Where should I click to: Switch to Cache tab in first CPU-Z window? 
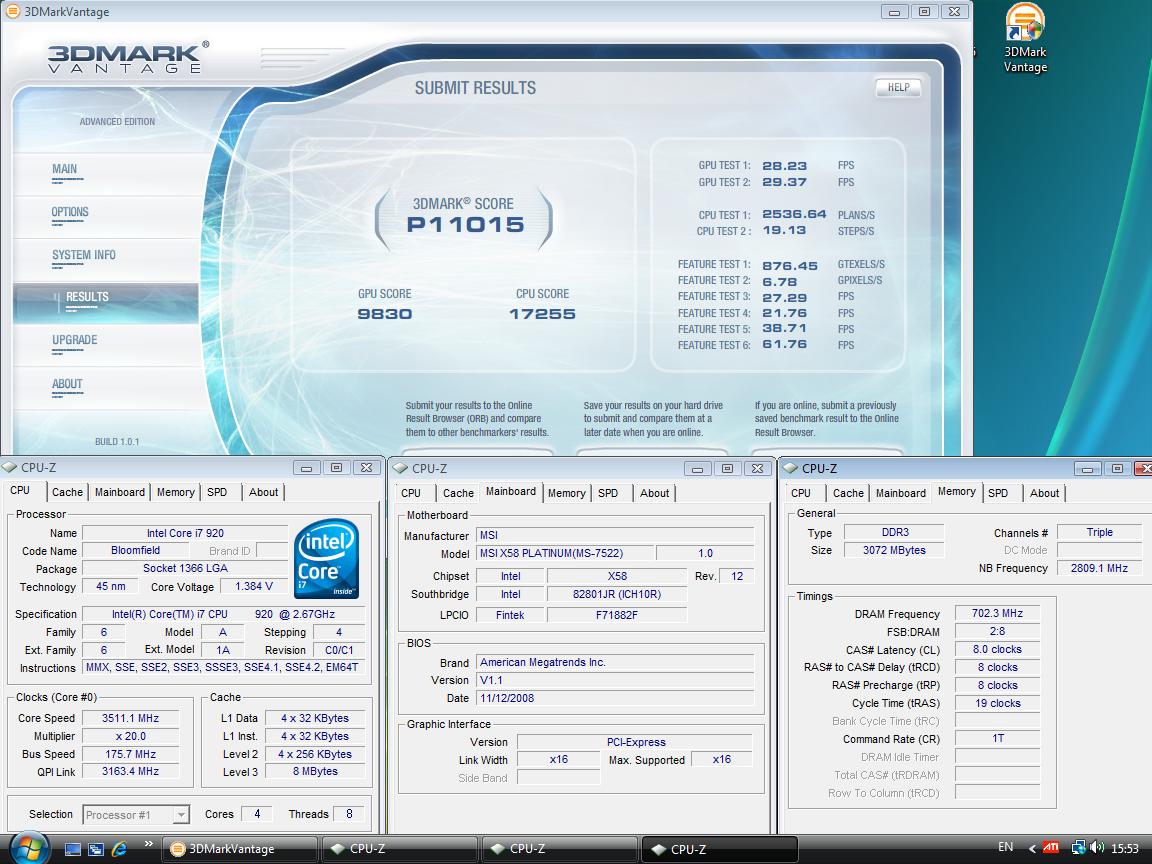pos(67,492)
